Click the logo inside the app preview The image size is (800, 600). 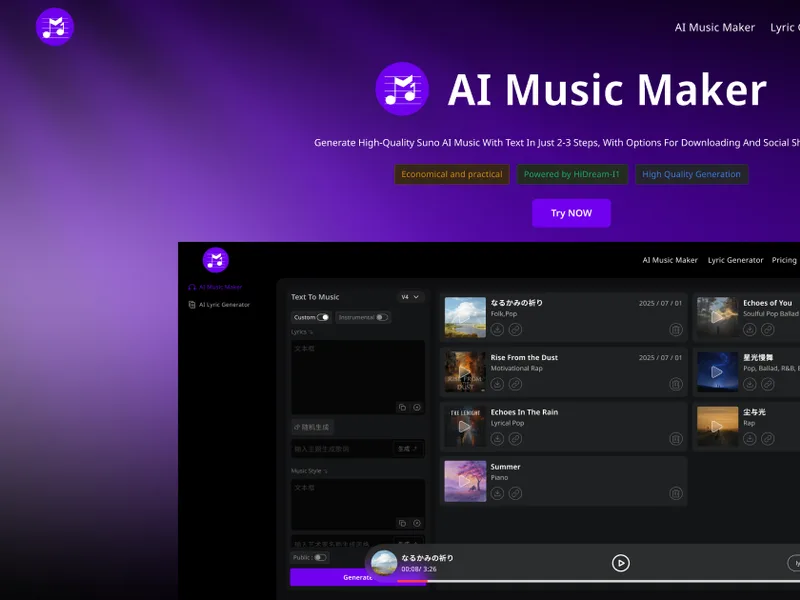[215, 260]
